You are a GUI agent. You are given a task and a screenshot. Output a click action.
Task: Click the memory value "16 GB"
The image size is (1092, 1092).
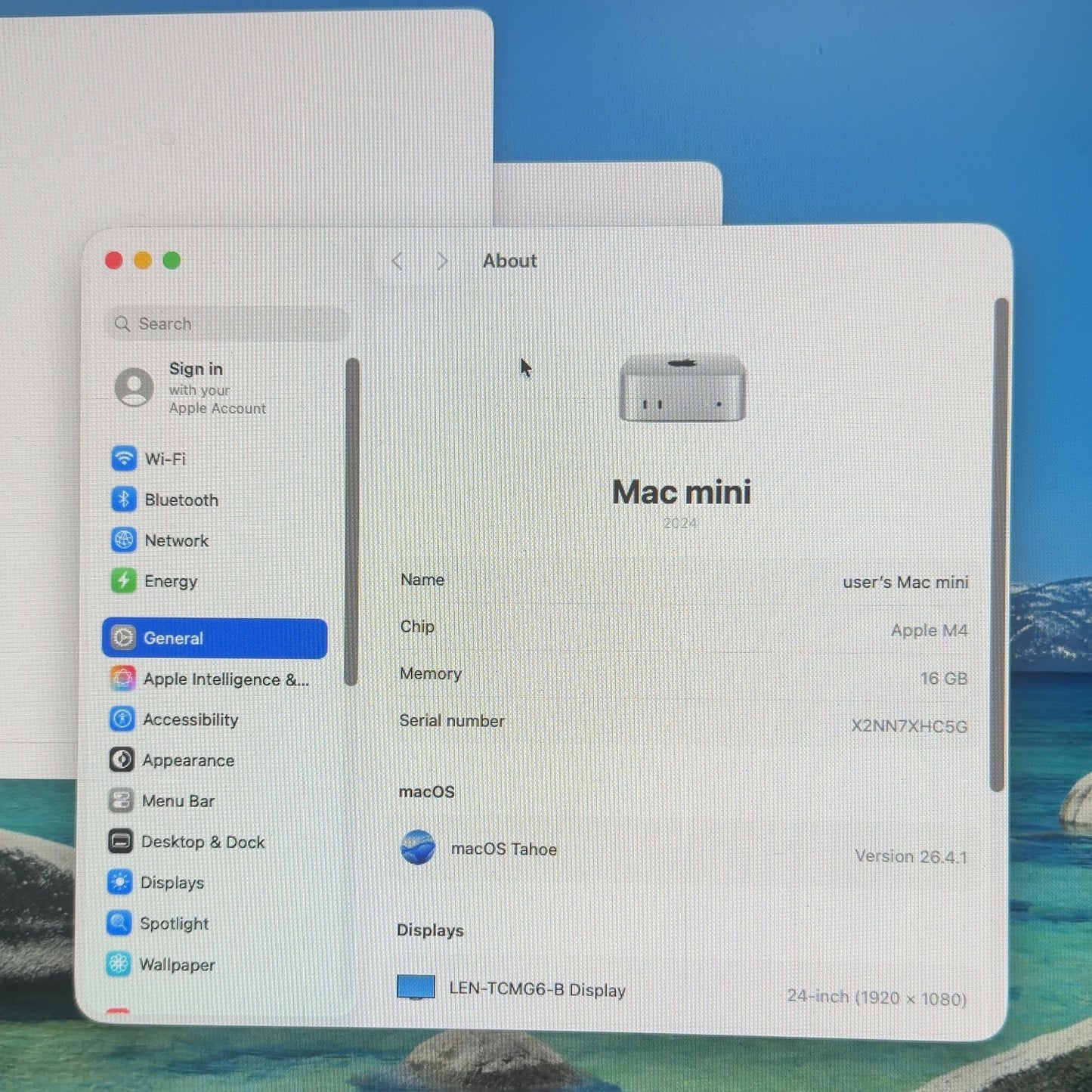944,678
